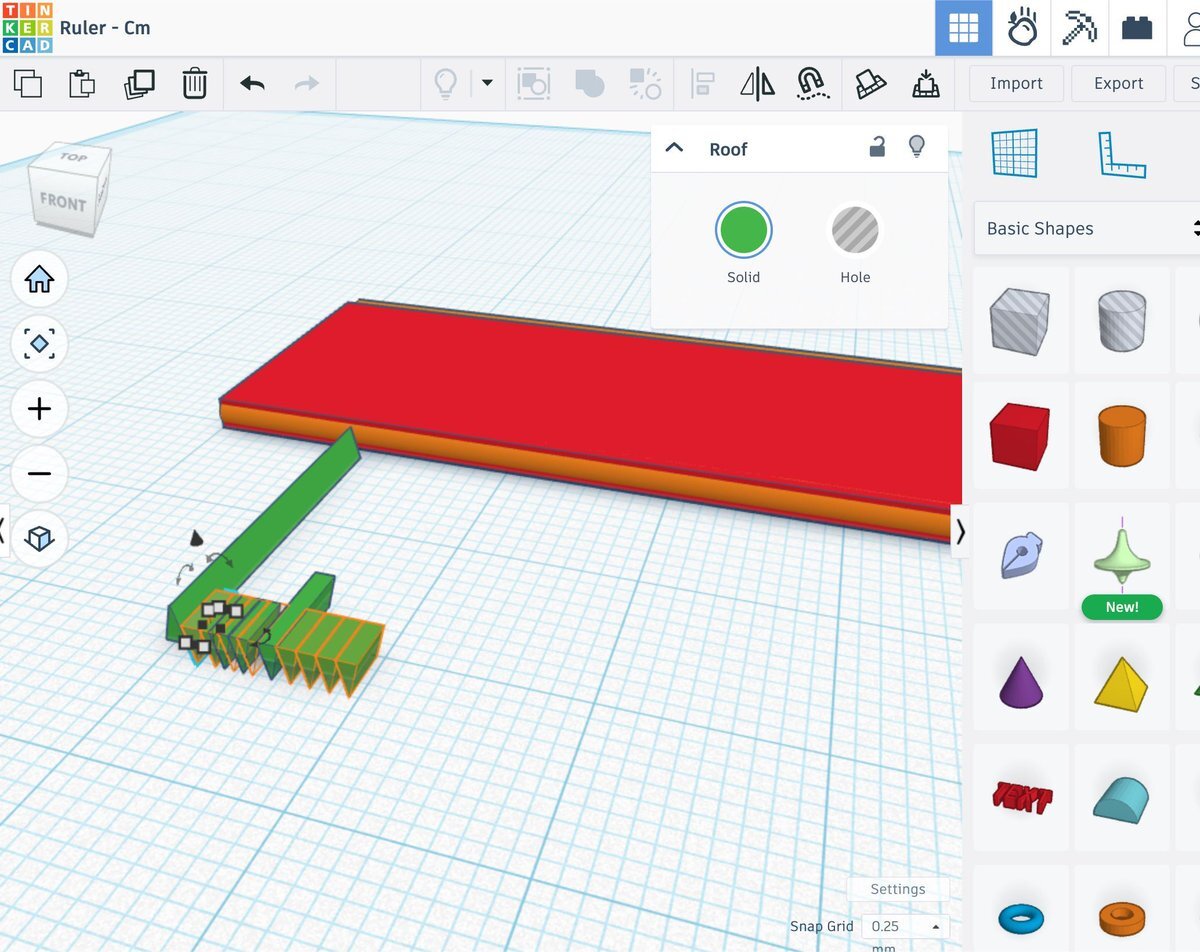Toggle the lock editing icon for Roof

click(877, 148)
